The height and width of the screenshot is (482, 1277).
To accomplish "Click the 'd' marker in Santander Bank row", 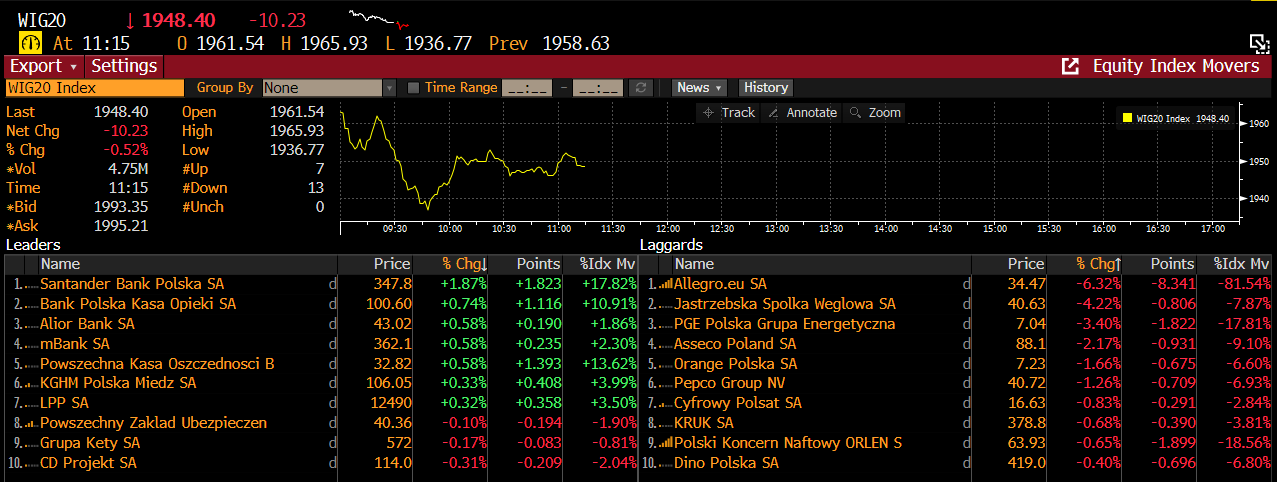I will pos(332,284).
